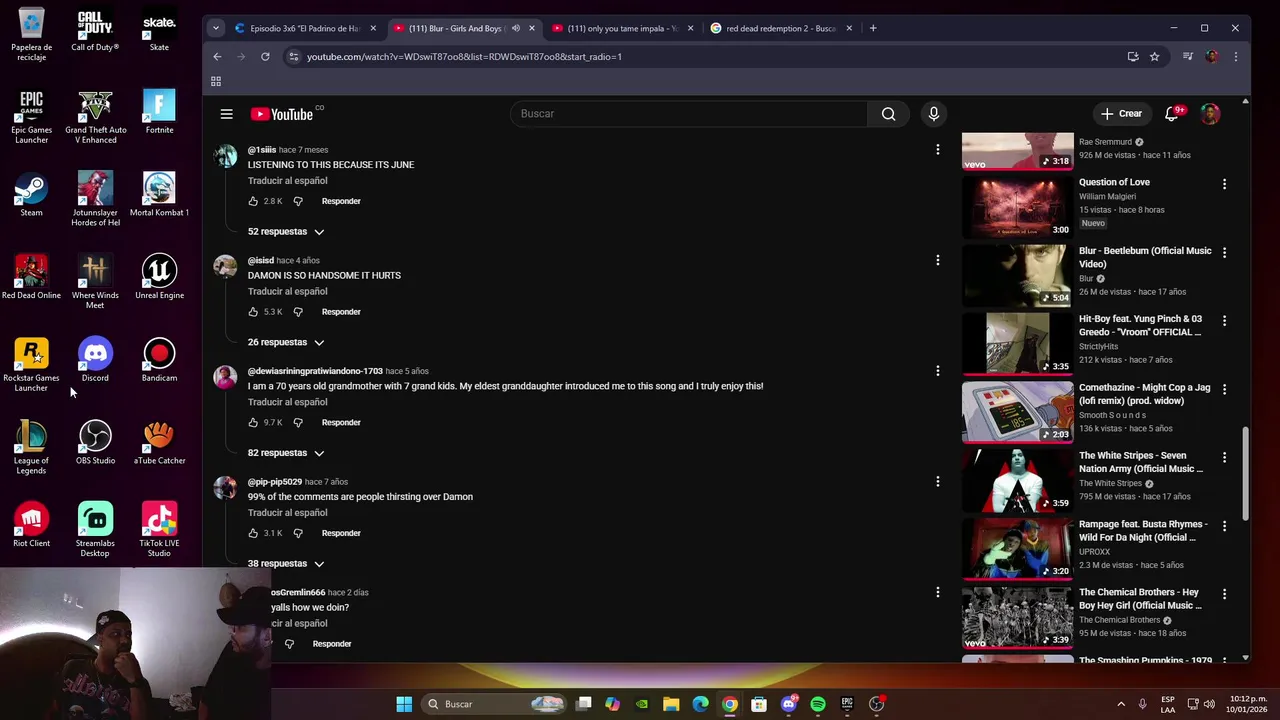Close the red dead redemption 2 tab

(x=849, y=28)
